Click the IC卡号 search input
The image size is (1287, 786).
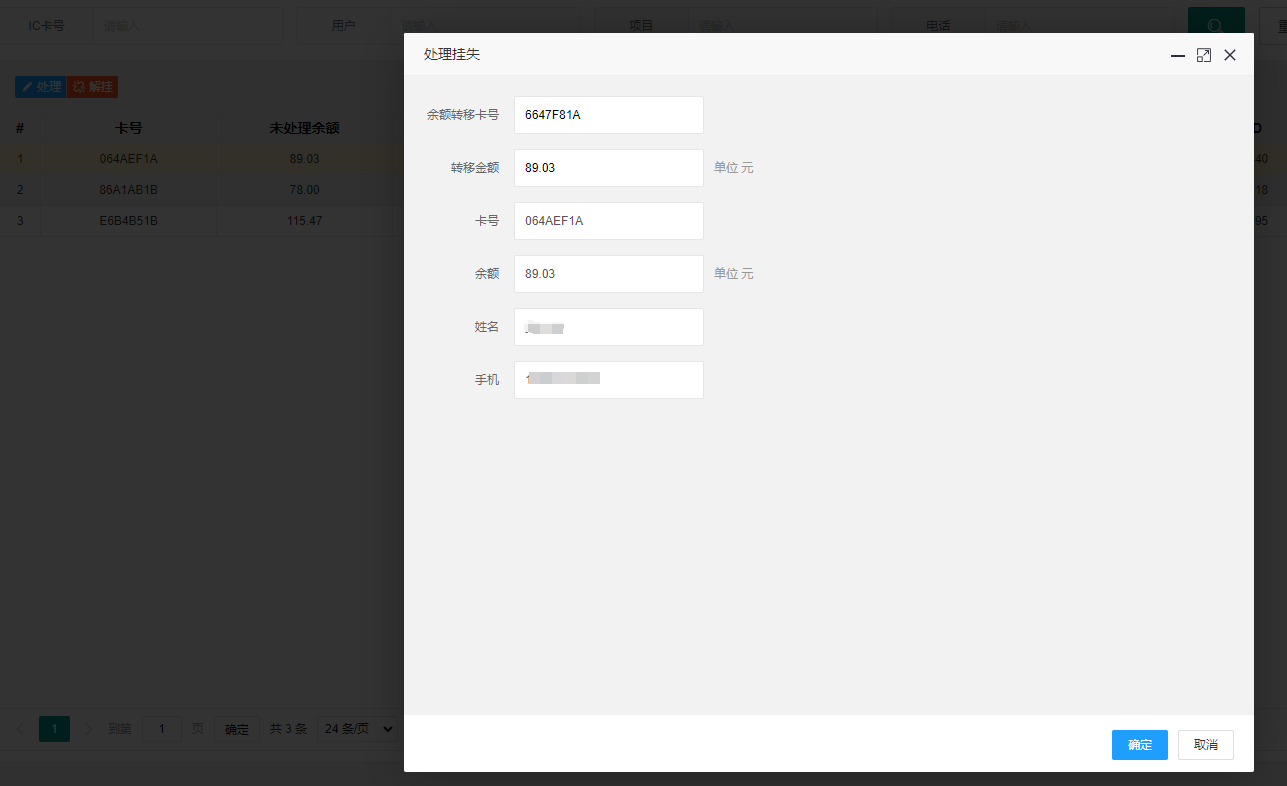[188, 26]
